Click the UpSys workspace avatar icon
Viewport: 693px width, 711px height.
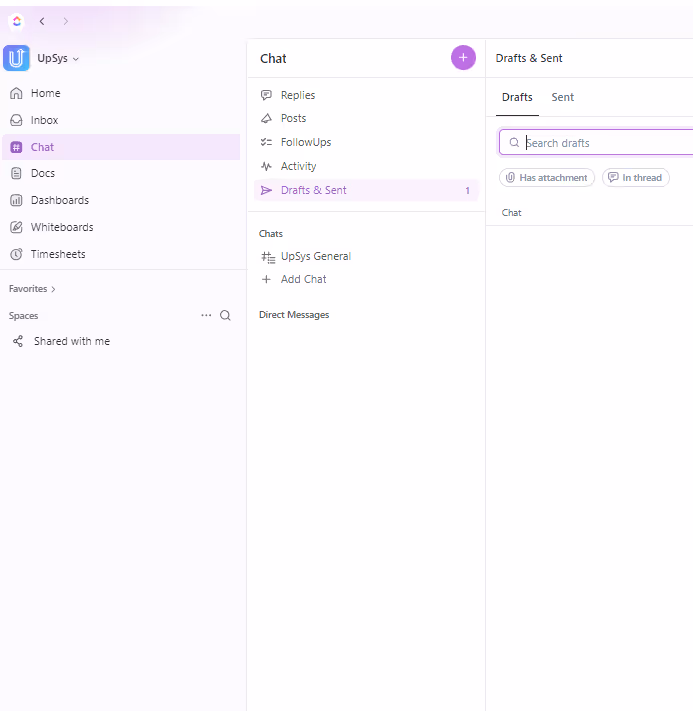click(x=17, y=58)
